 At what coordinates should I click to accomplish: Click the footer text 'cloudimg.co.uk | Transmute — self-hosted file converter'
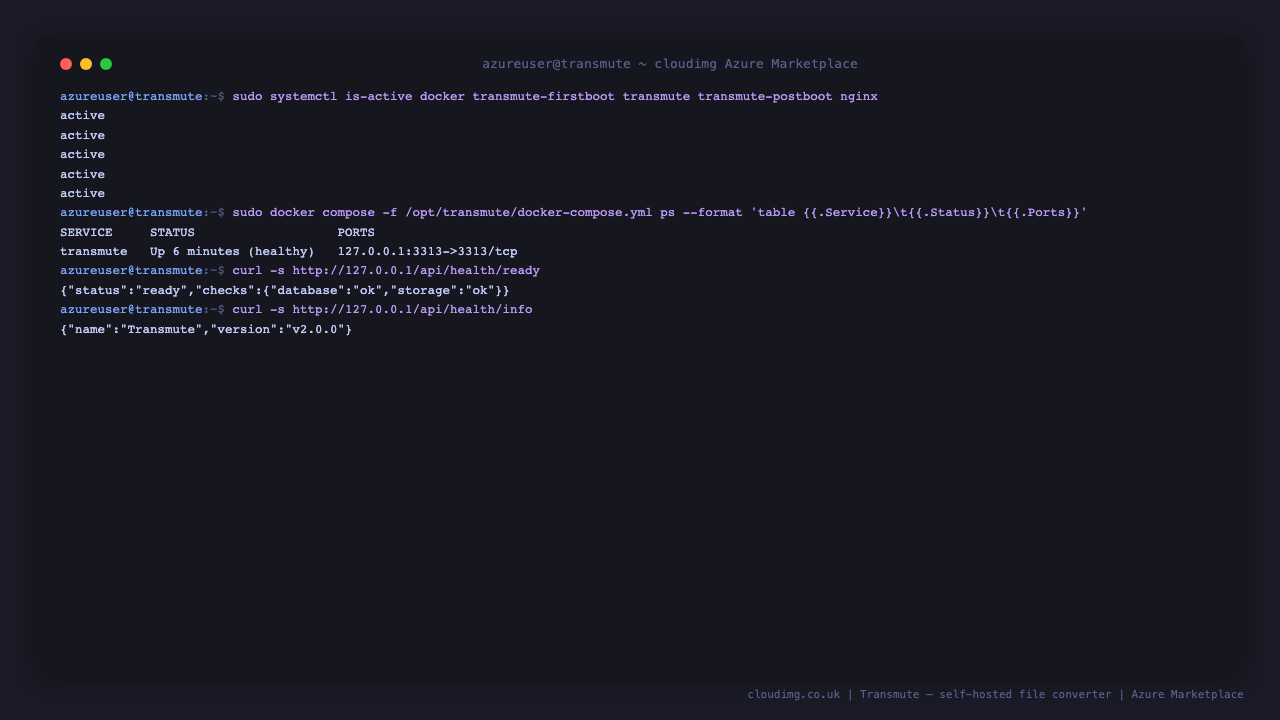point(930,694)
